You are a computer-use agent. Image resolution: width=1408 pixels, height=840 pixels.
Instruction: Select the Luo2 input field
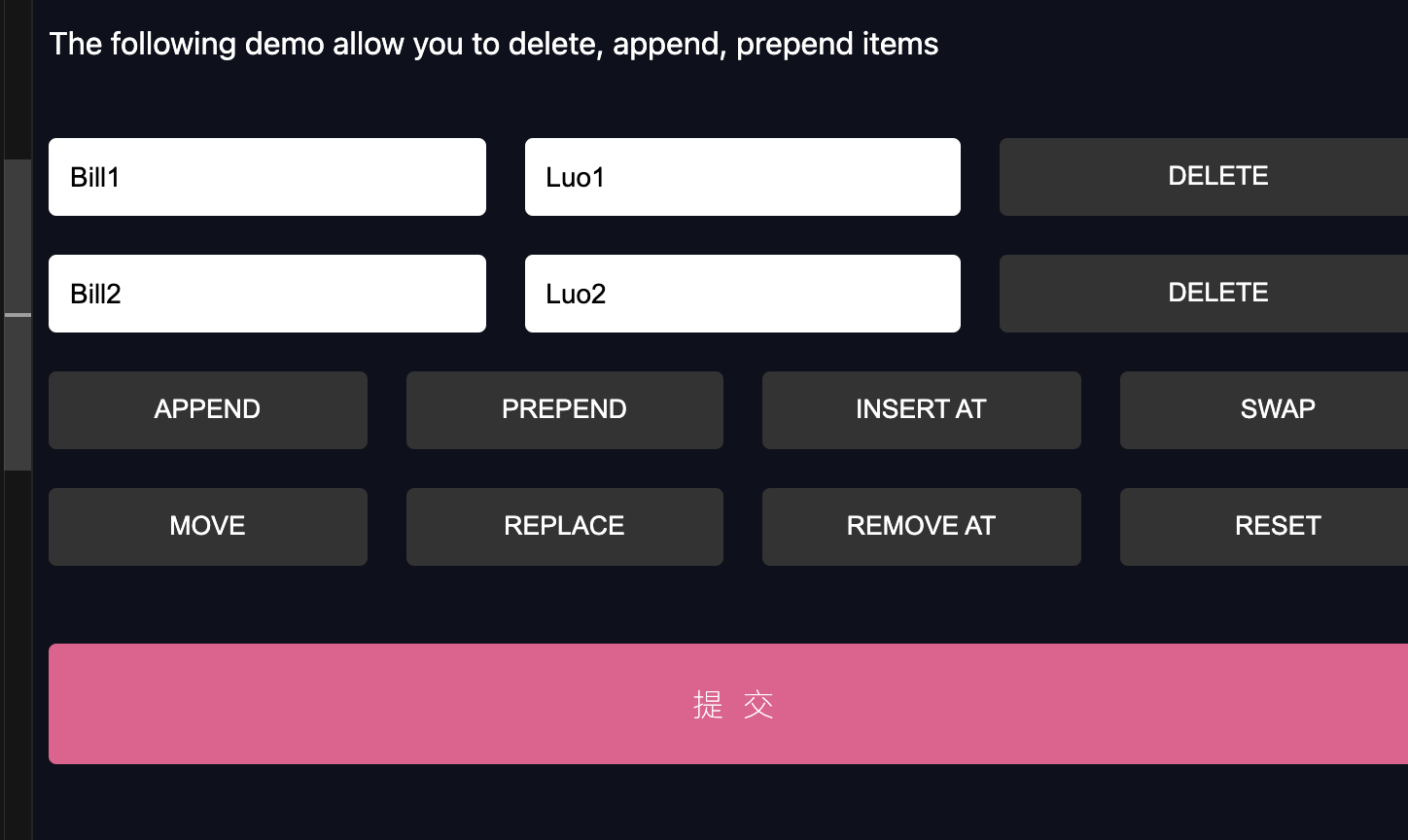pos(742,294)
